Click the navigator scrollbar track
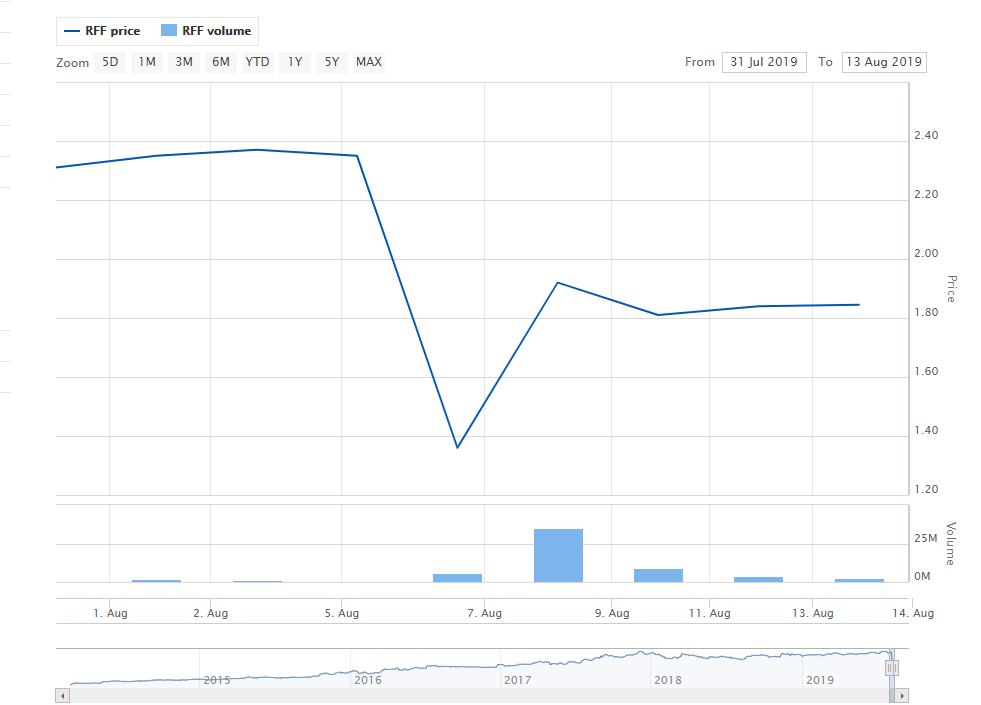Screen dimensions: 981x705 tap(479, 696)
